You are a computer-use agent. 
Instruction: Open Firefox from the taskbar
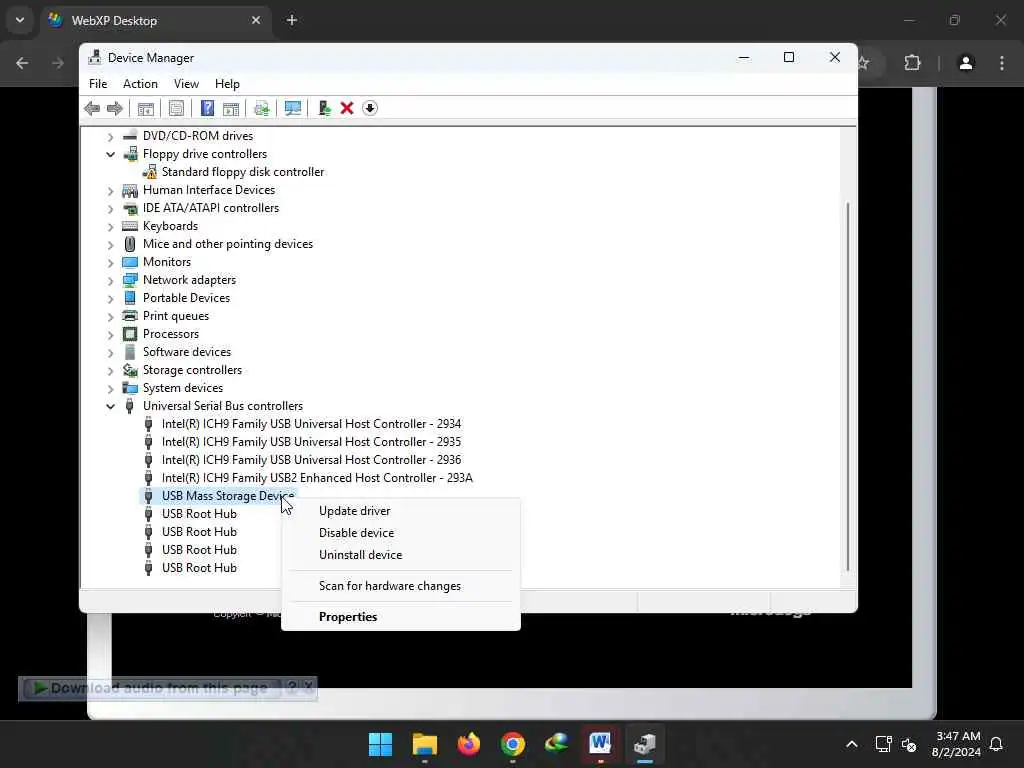469,744
